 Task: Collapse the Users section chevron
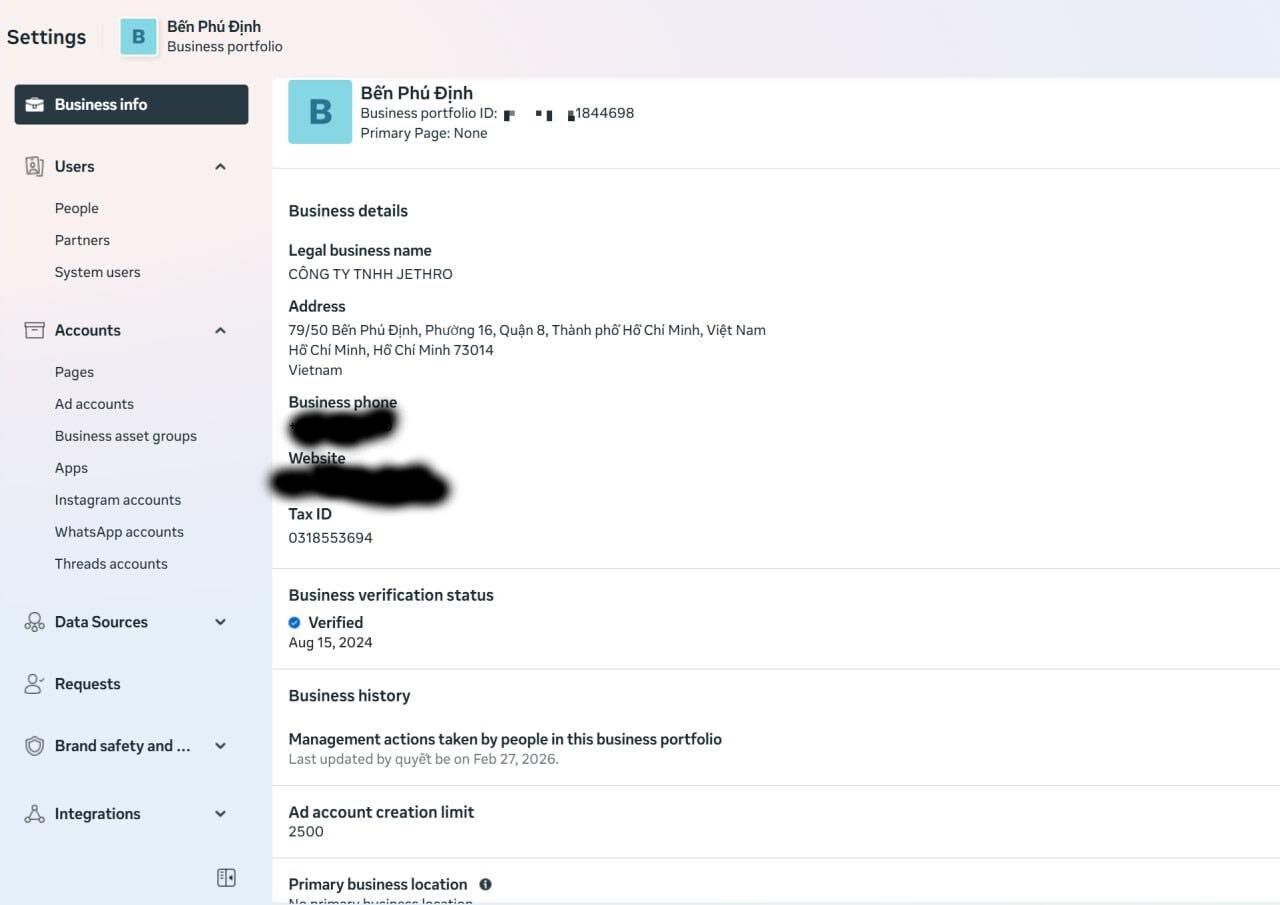click(x=221, y=167)
